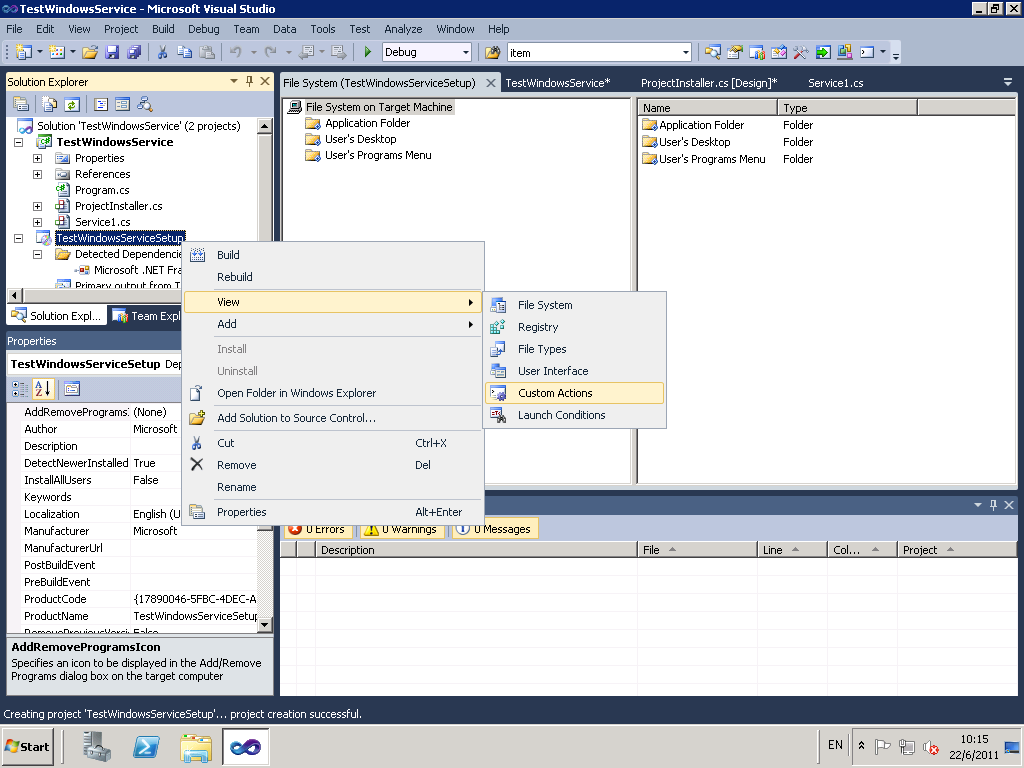Select Program.cs in Solution Explorer
Image resolution: width=1024 pixels, height=768 pixels.
pos(102,190)
